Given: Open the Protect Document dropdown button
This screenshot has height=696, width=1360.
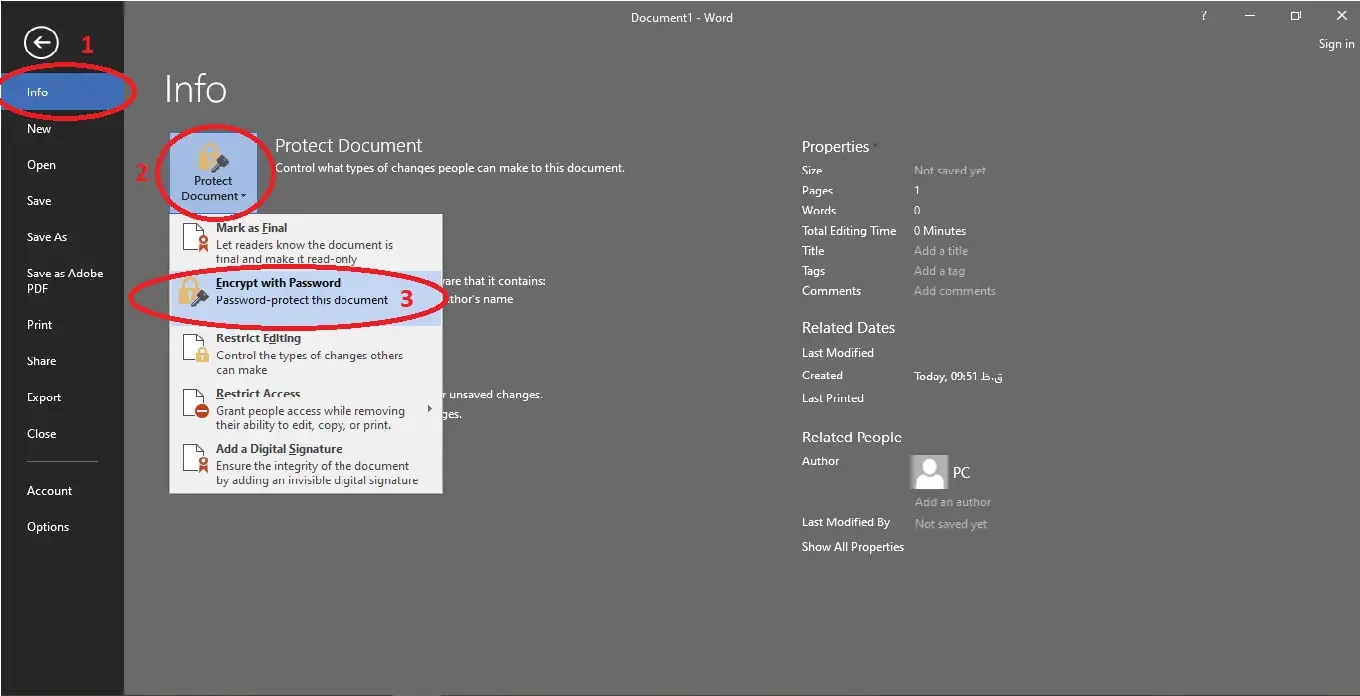Looking at the screenshot, I should (213, 173).
